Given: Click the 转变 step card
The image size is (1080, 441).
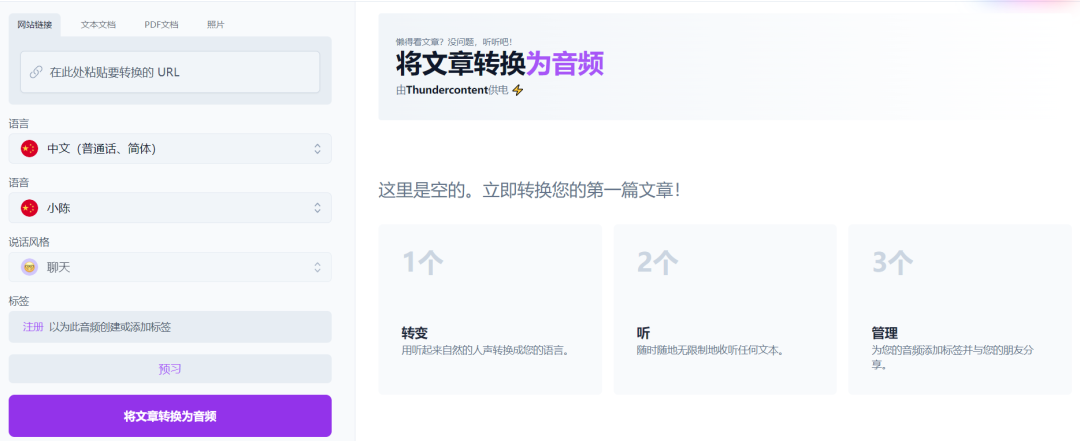Looking at the screenshot, I should pyautogui.click(x=490, y=309).
